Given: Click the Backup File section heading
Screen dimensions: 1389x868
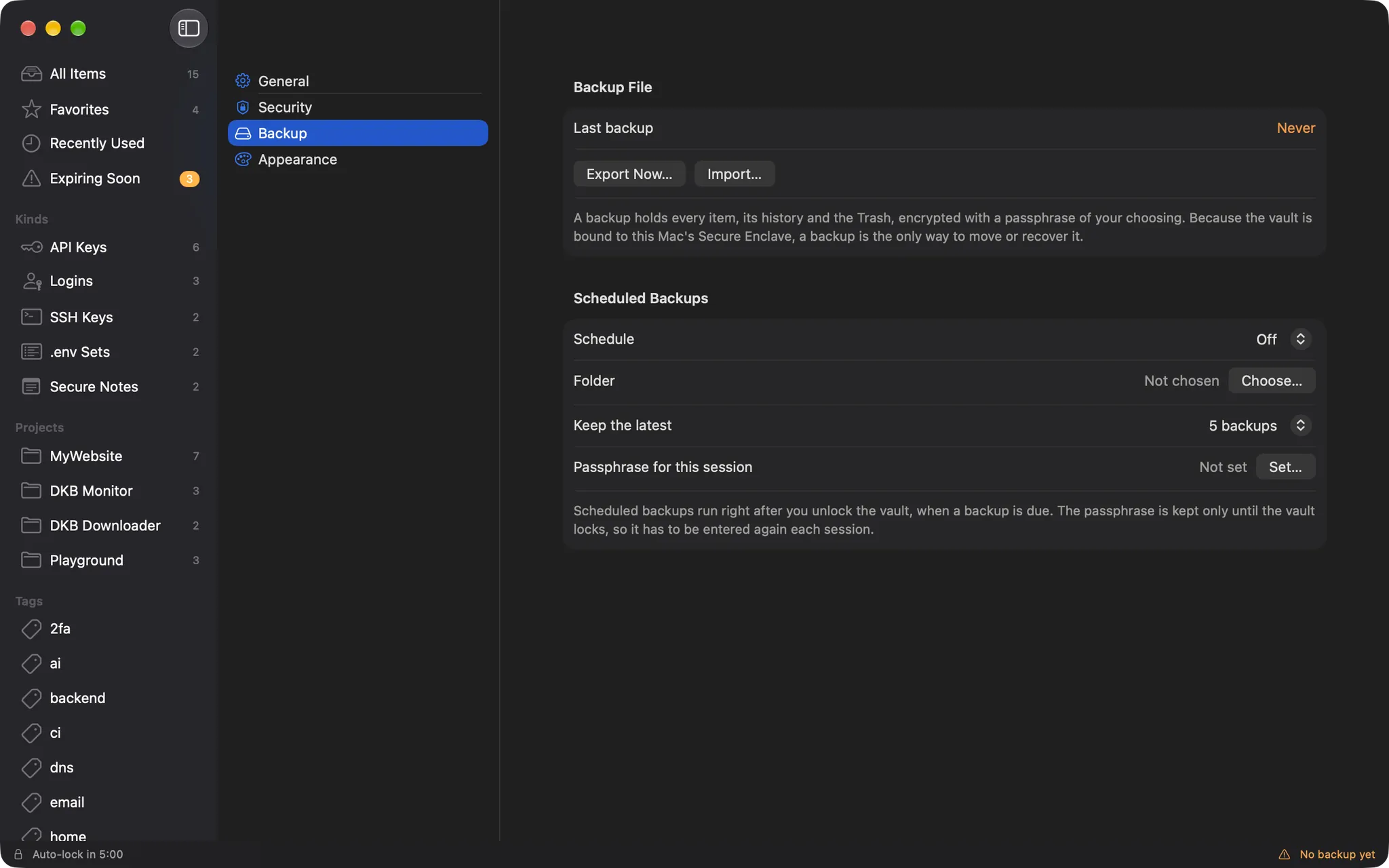Looking at the screenshot, I should pyautogui.click(x=612, y=87).
